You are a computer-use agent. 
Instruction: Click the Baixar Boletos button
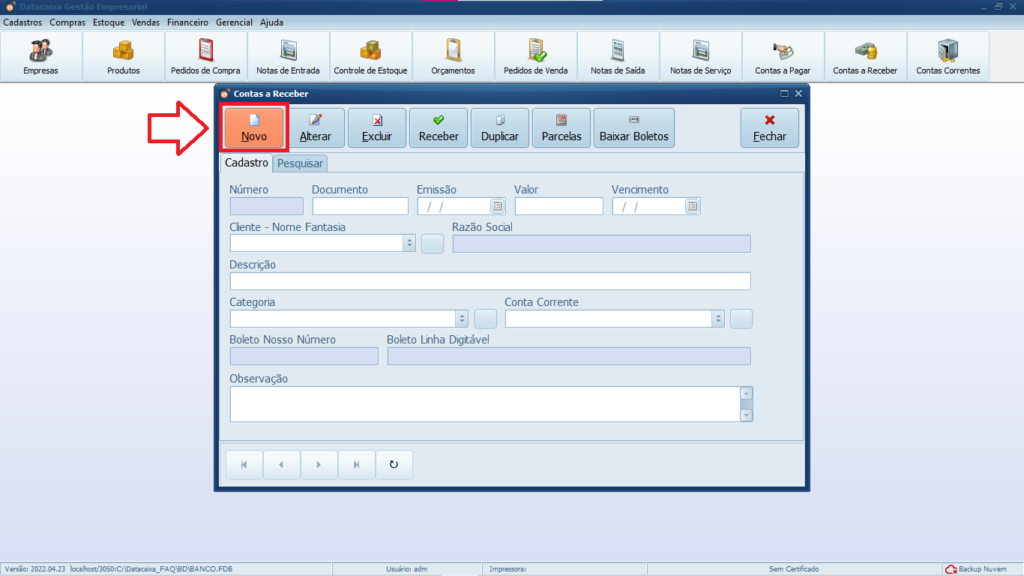pos(634,128)
